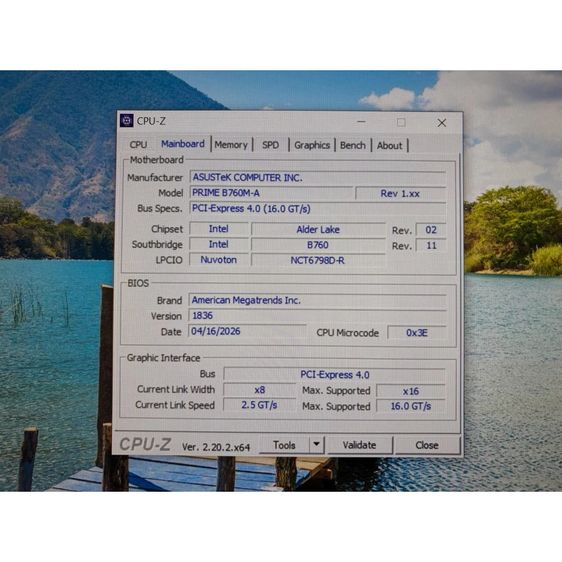
Task: Click the Intel chipset vendor field
Action: [x=219, y=229]
